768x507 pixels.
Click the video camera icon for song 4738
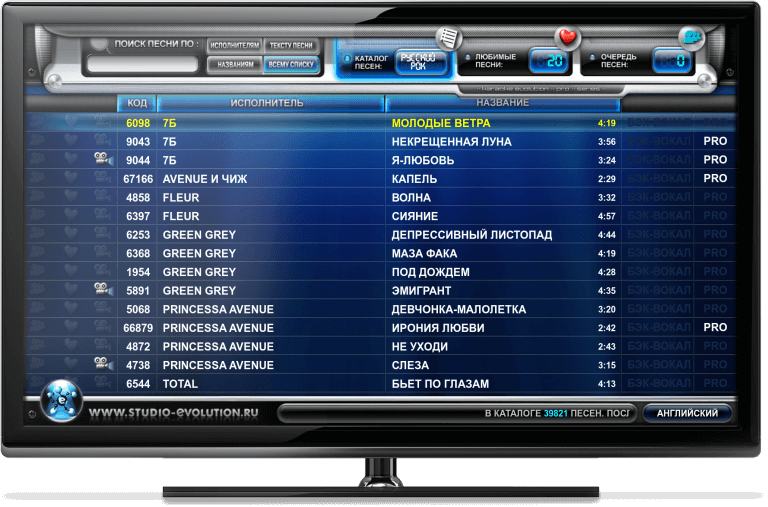102,365
